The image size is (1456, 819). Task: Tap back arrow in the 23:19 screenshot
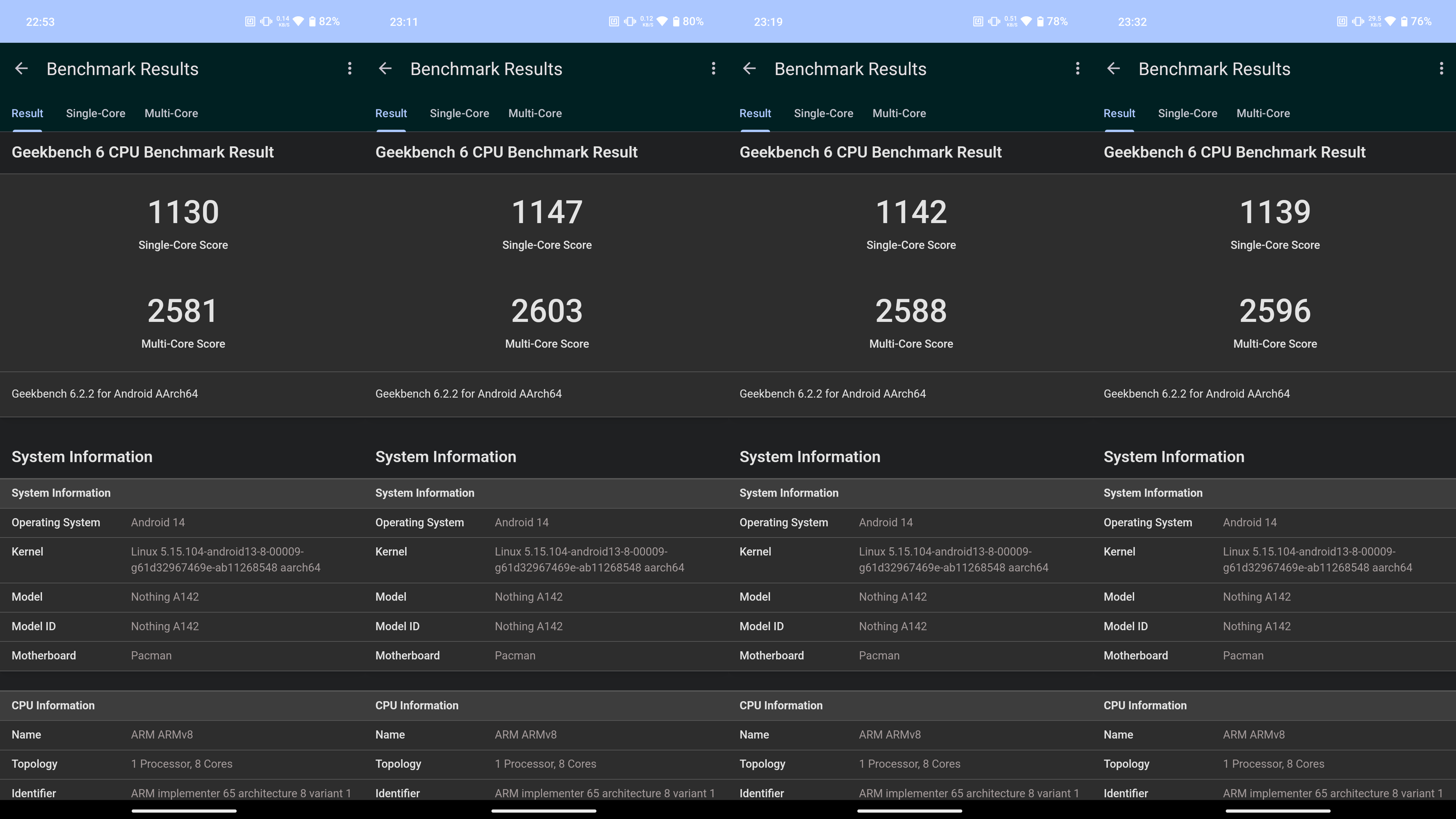750,69
